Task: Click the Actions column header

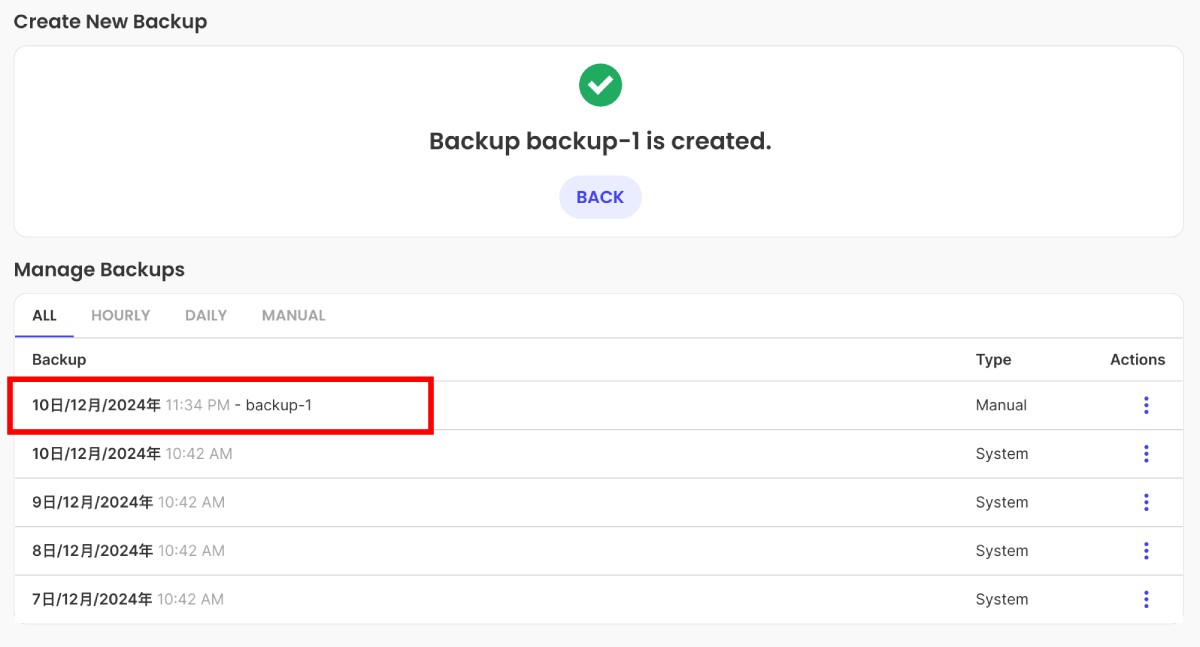Action: (1137, 359)
